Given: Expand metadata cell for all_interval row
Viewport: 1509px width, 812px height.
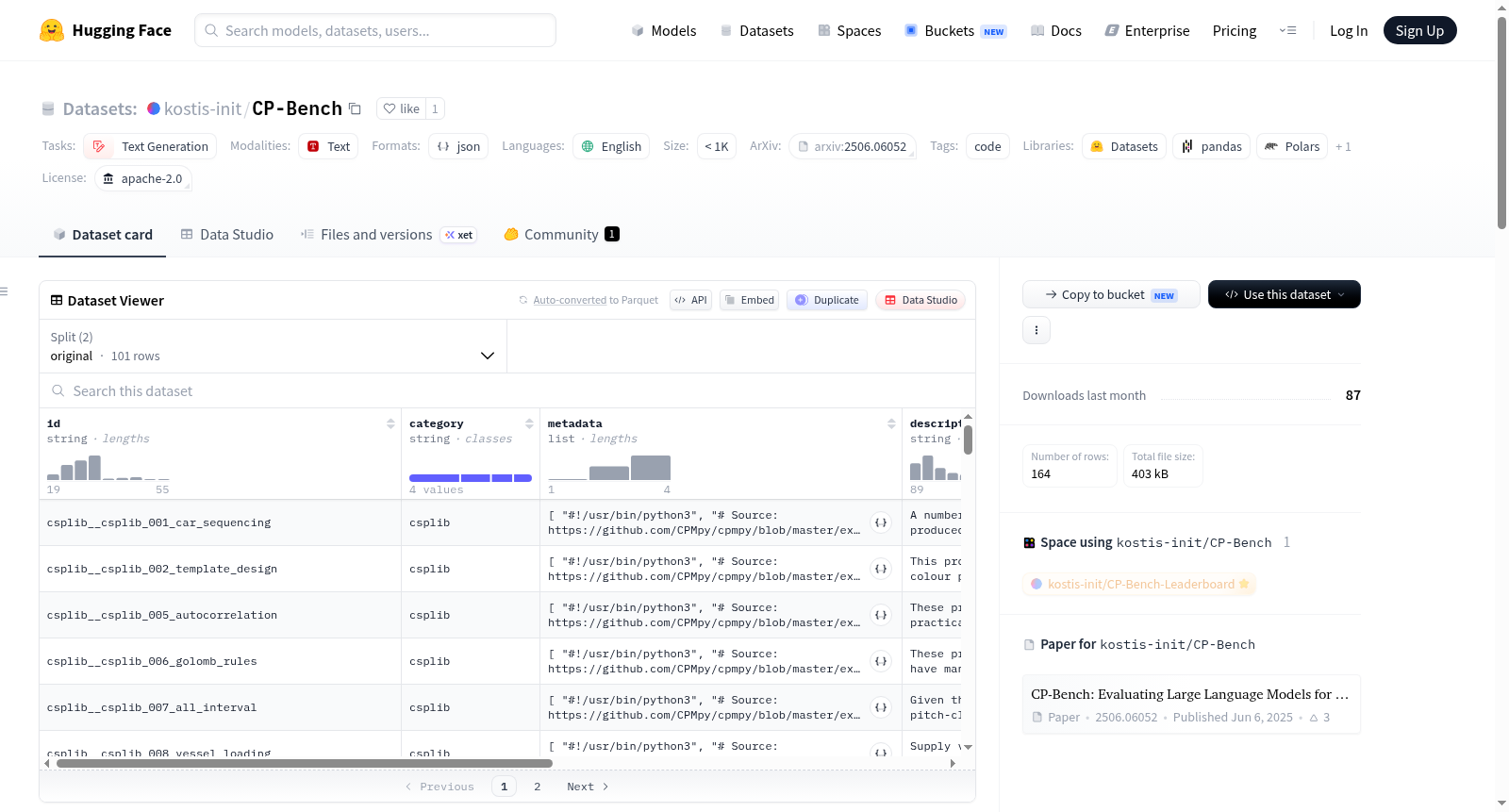Looking at the screenshot, I should click(881, 707).
